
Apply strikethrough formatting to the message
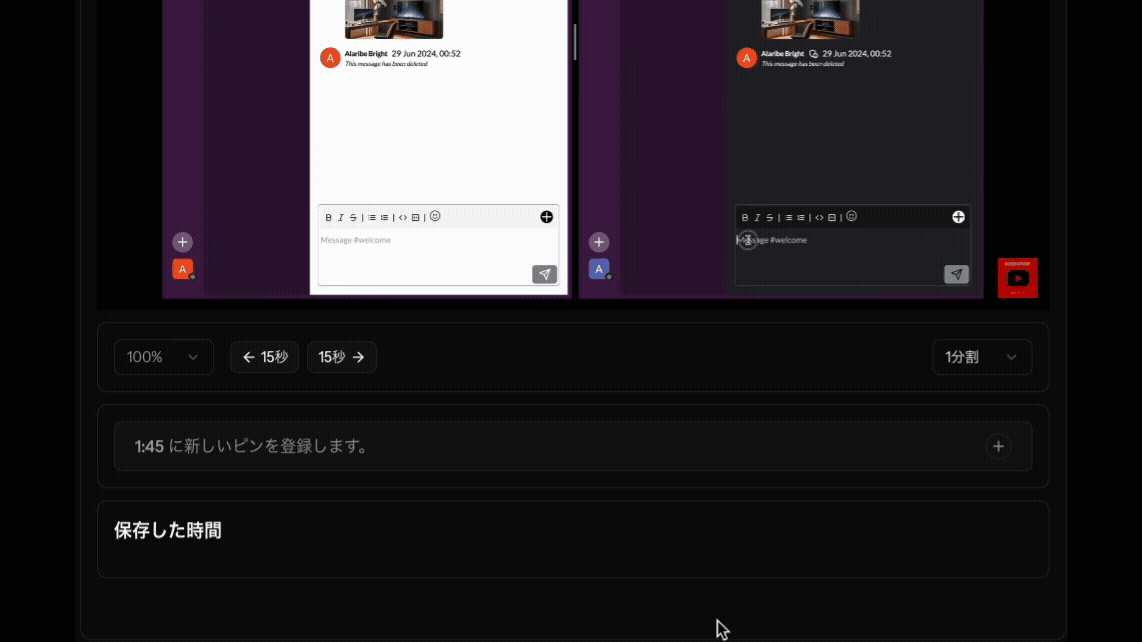(354, 217)
